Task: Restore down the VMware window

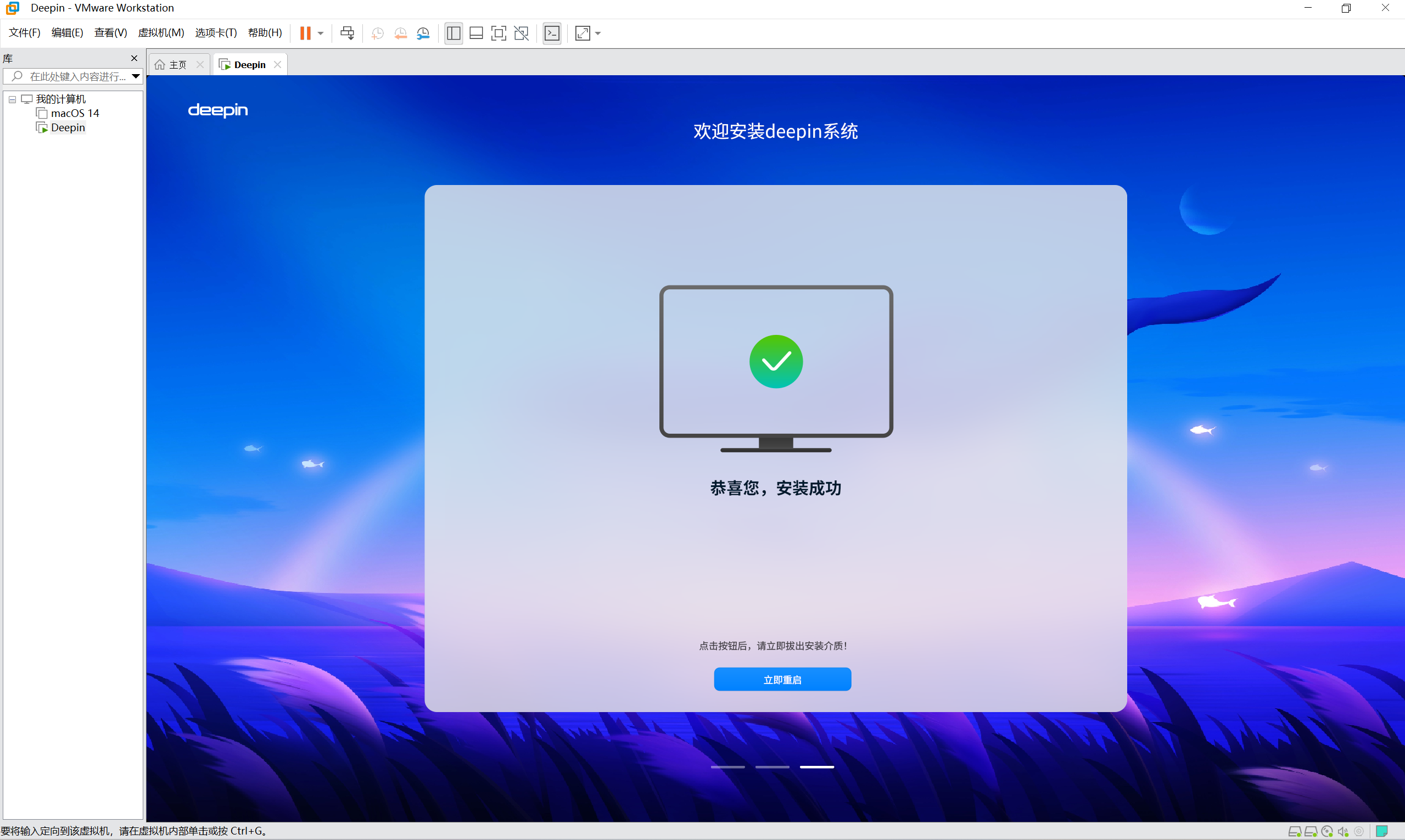Action: (x=1346, y=8)
